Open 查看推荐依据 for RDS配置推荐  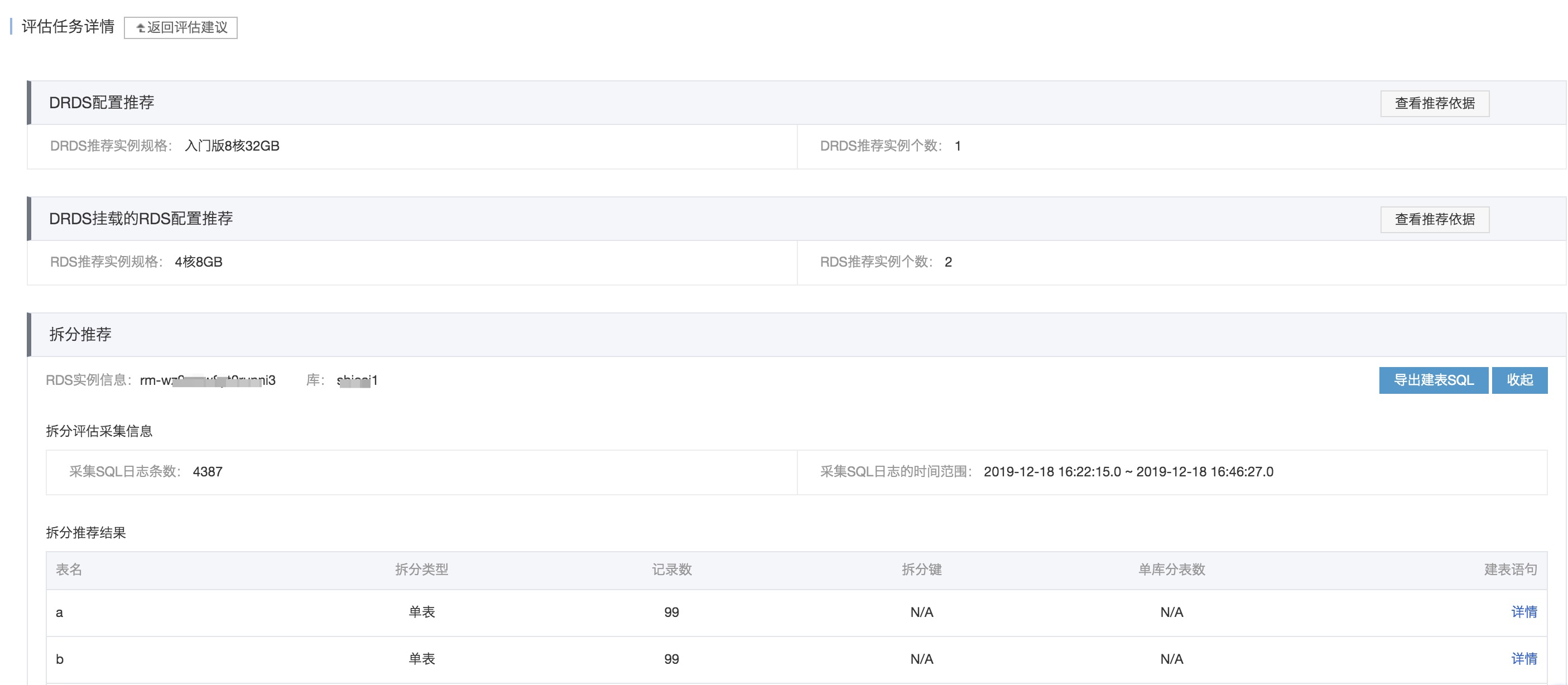point(1434,220)
